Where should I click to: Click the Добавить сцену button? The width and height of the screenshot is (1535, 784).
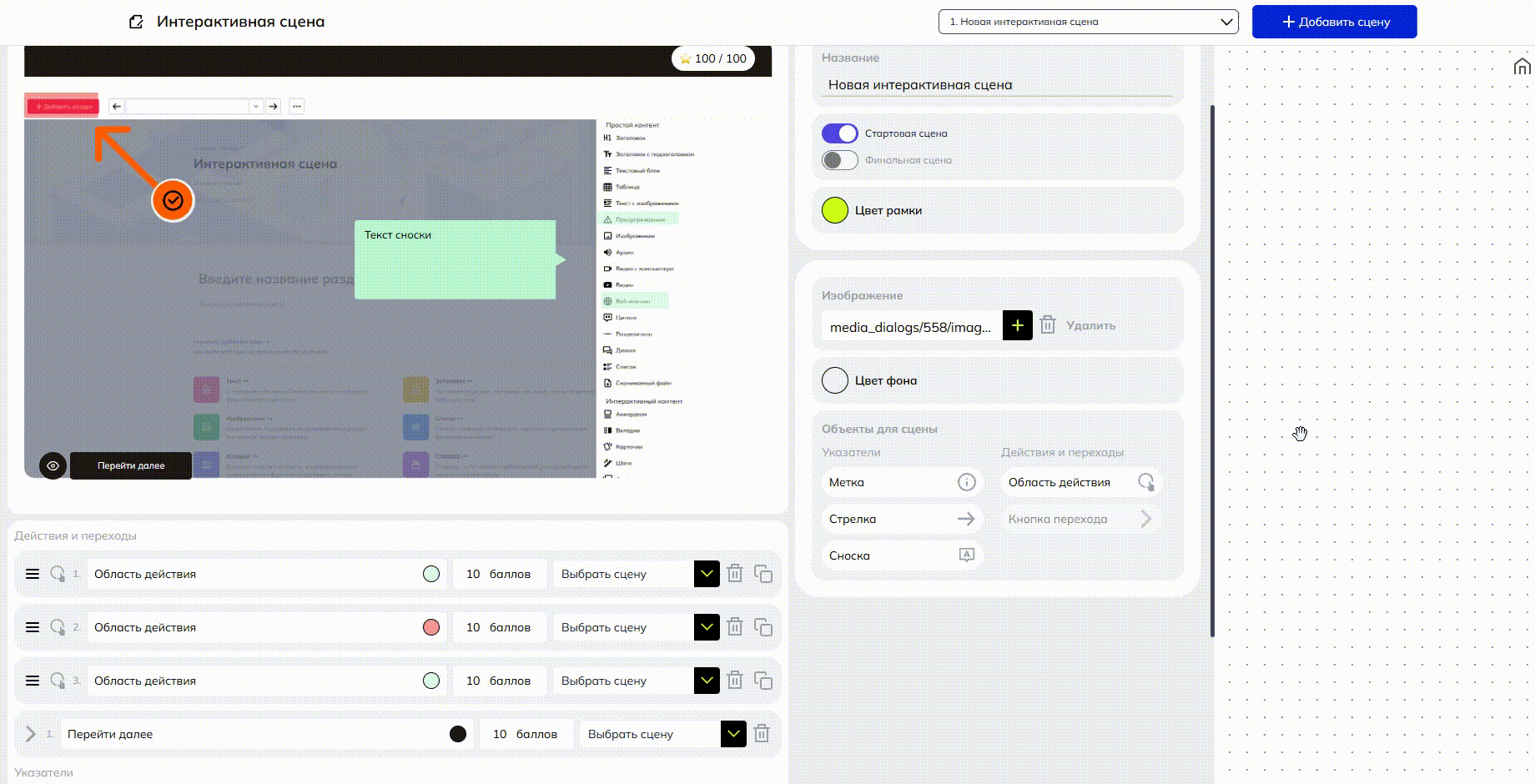1334,22
